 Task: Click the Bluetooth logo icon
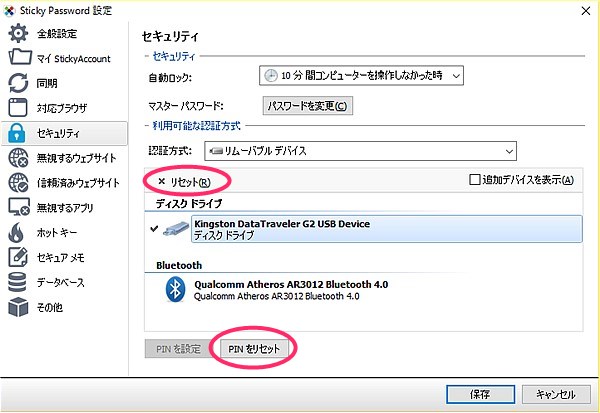click(x=175, y=289)
